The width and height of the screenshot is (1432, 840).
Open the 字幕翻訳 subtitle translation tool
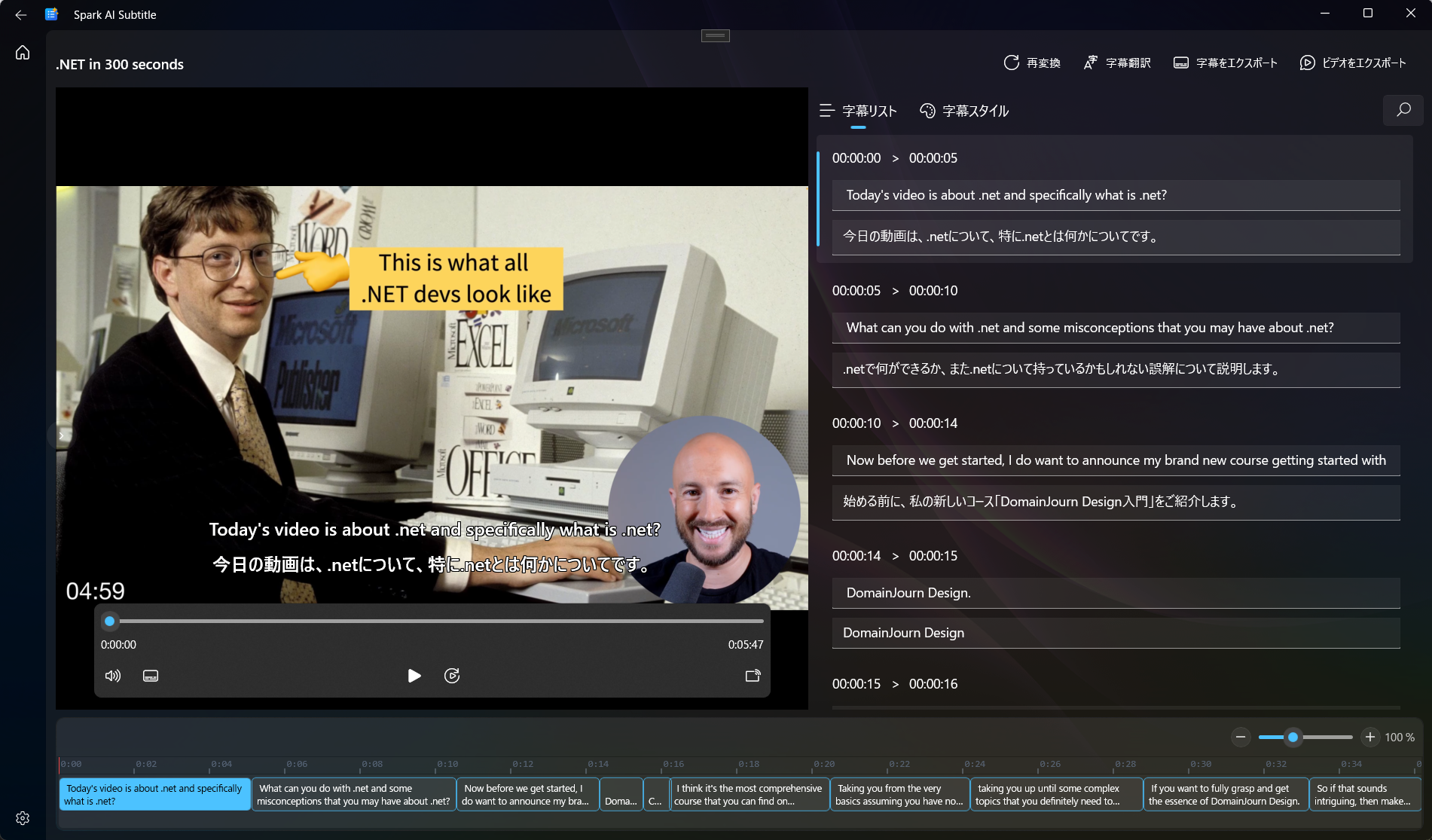1091,63
